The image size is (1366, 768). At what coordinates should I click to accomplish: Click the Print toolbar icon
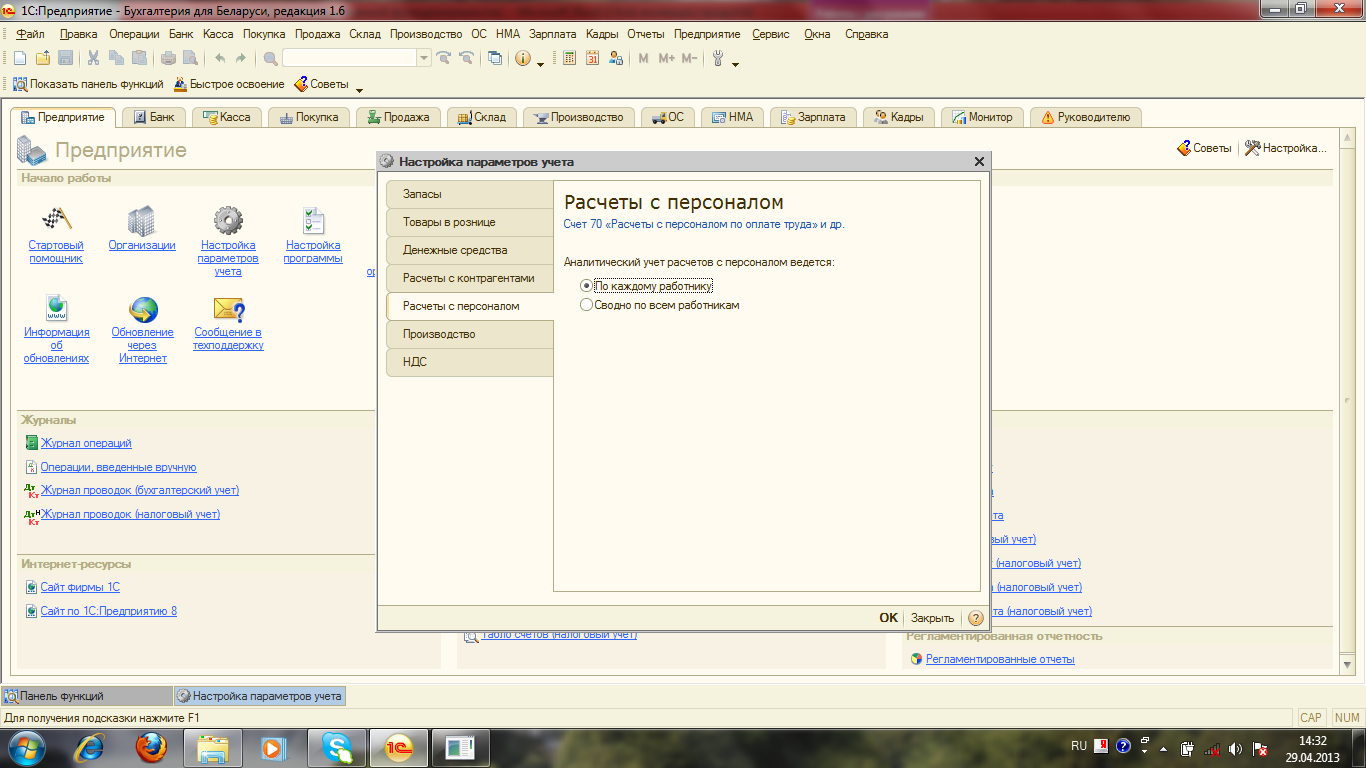(x=170, y=58)
